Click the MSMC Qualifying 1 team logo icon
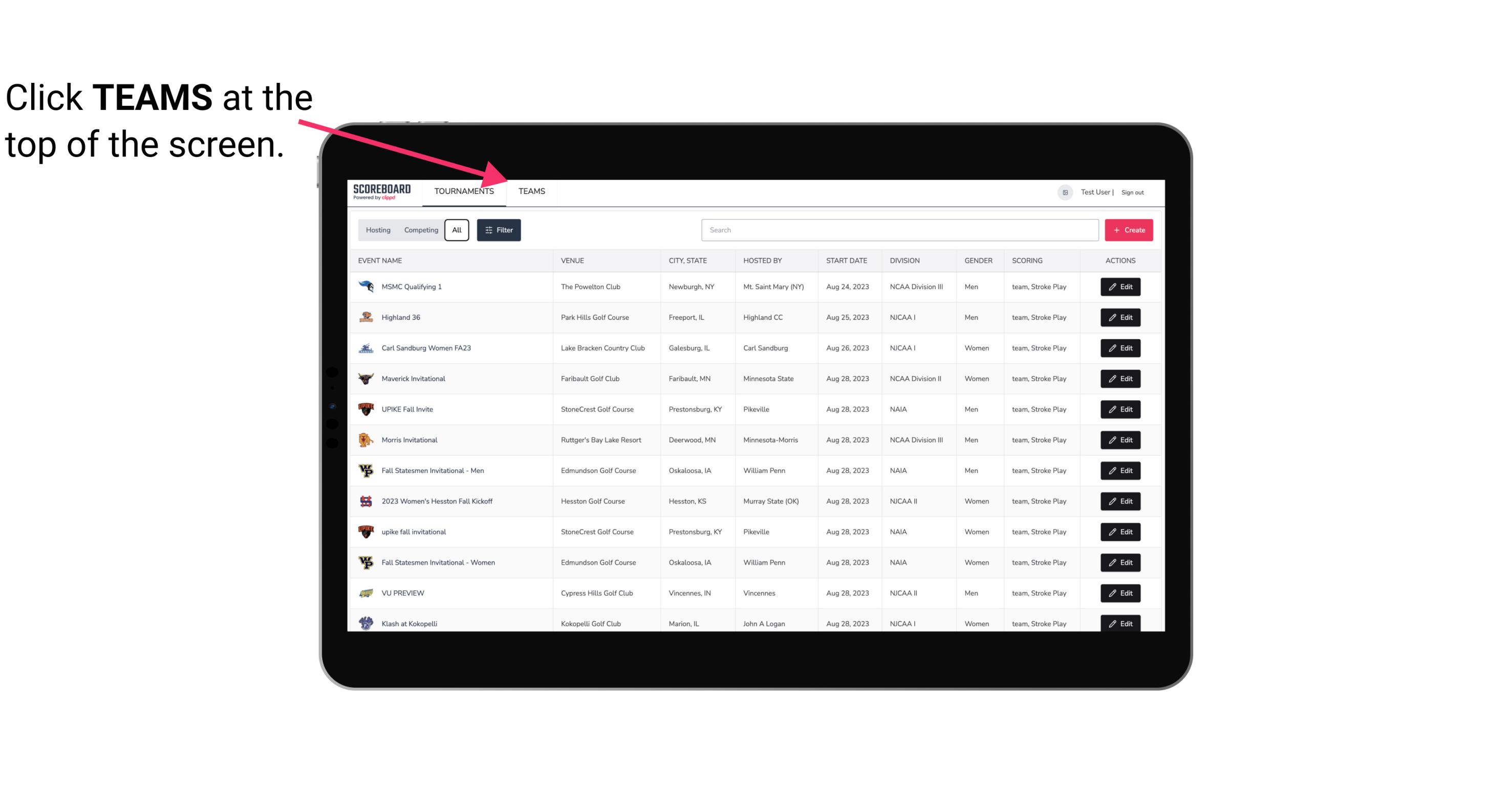This screenshot has width=1510, height=812. (x=367, y=286)
